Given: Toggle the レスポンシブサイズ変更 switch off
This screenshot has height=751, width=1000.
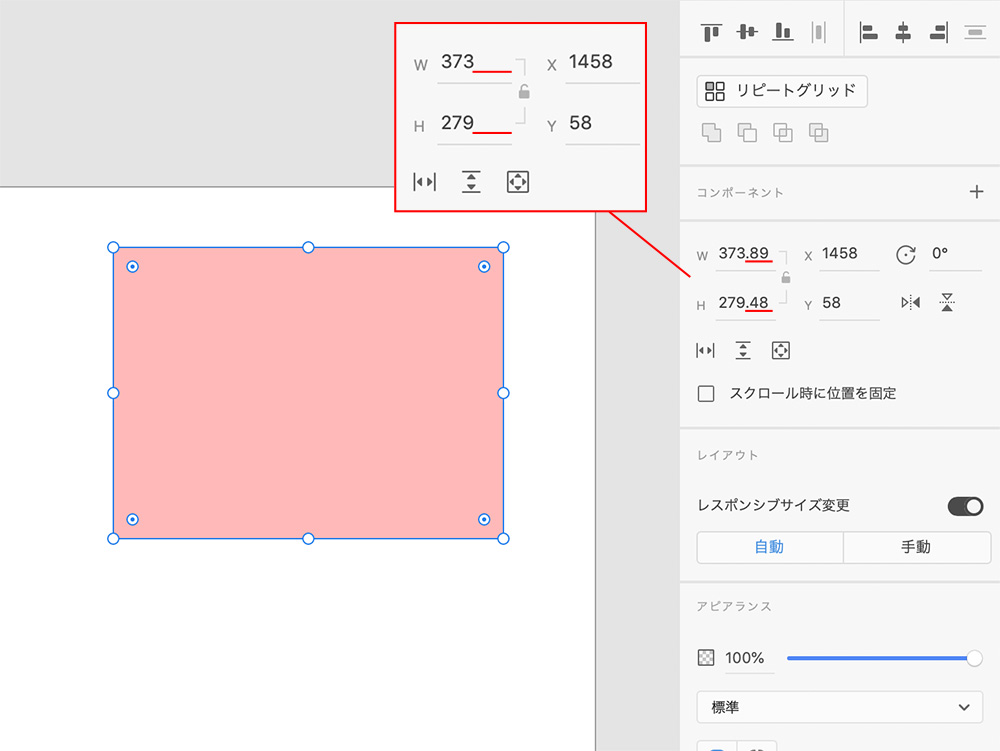Looking at the screenshot, I should coord(965,506).
